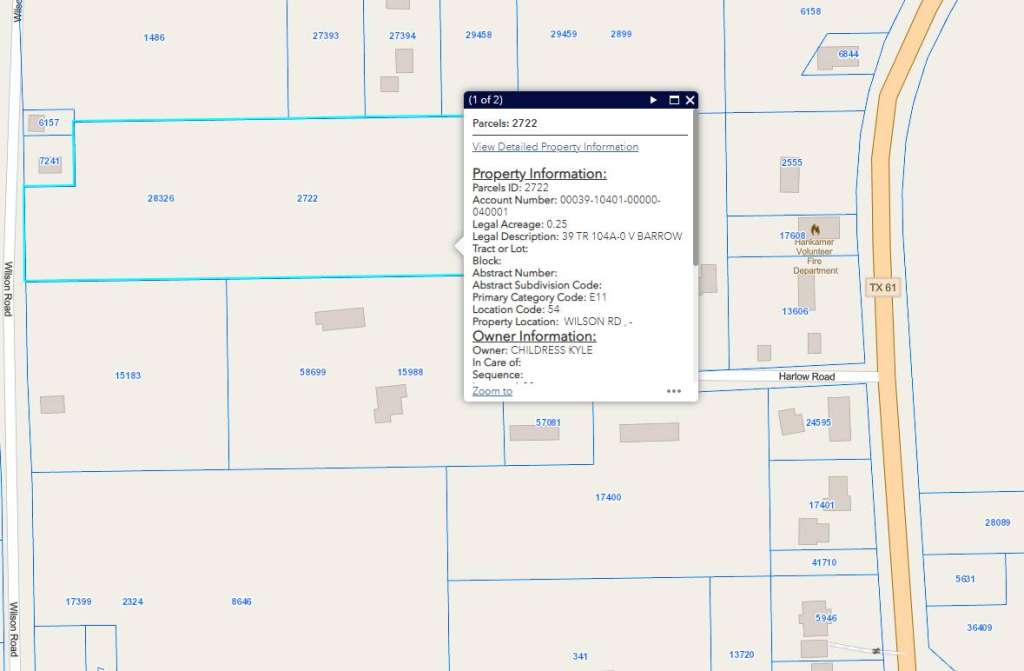Click the fire department flame icon
1024x671 pixels.
pyautogui.click(x=814, y=228)
